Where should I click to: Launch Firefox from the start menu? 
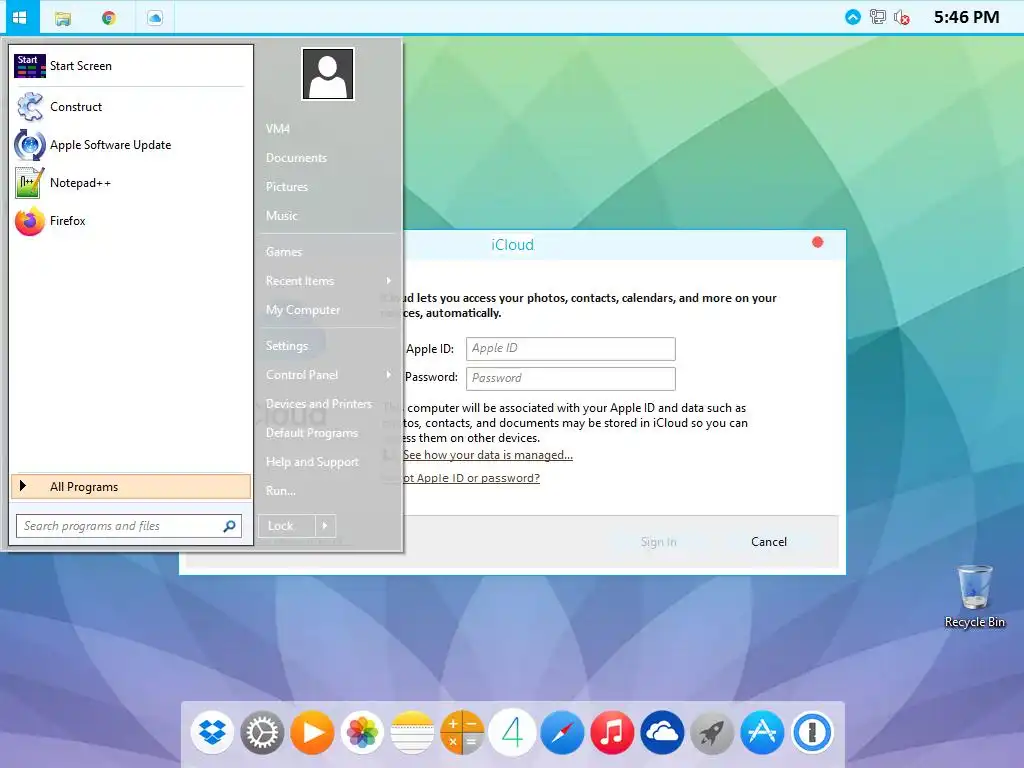(129, 221)
